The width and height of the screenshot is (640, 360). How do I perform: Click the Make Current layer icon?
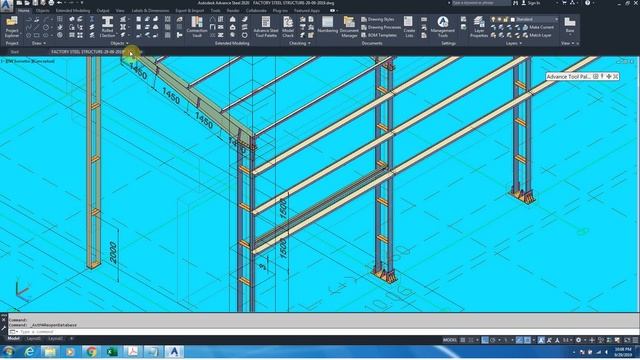pyautogui.click(x=526, y=27)
